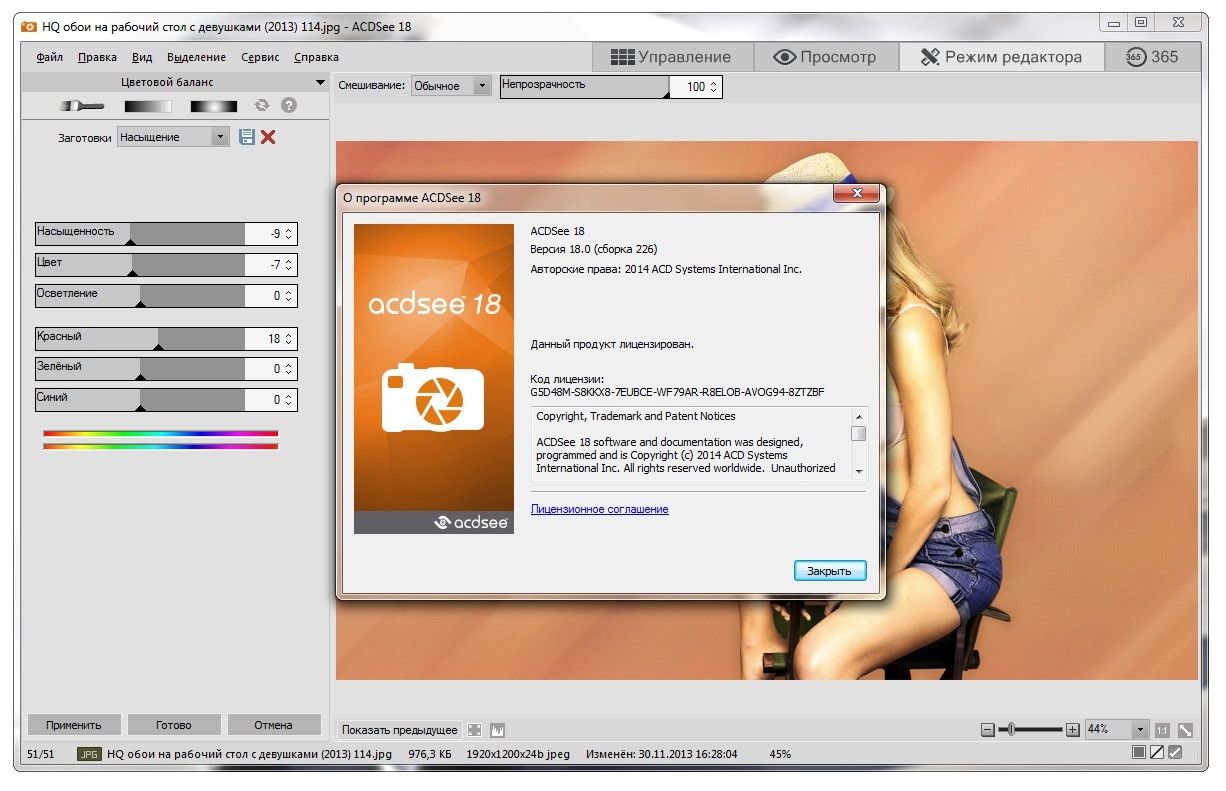The width and height of the screenshot is (1226, 791).
Task: Click the Готово button
Action: 174,725
